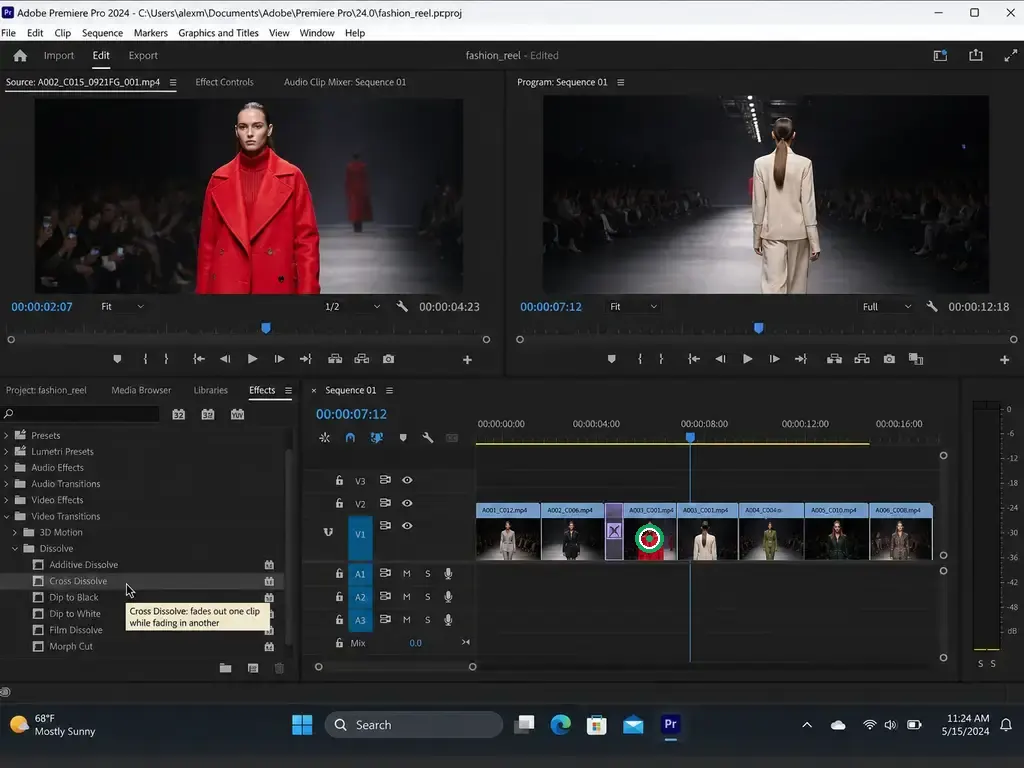Open the Graphics and Titles menu
The width and height of the screenshot is (1024, 768).
[218, 33]
